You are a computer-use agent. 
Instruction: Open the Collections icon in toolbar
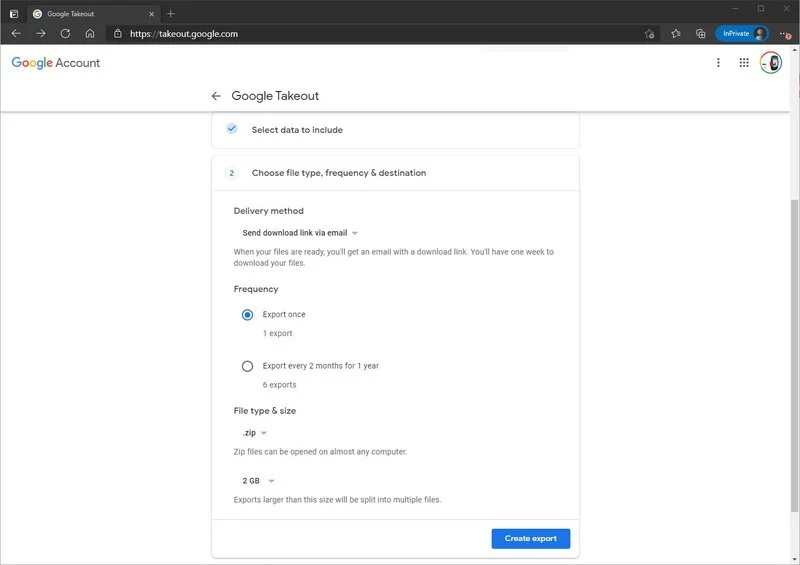point(701,34)
